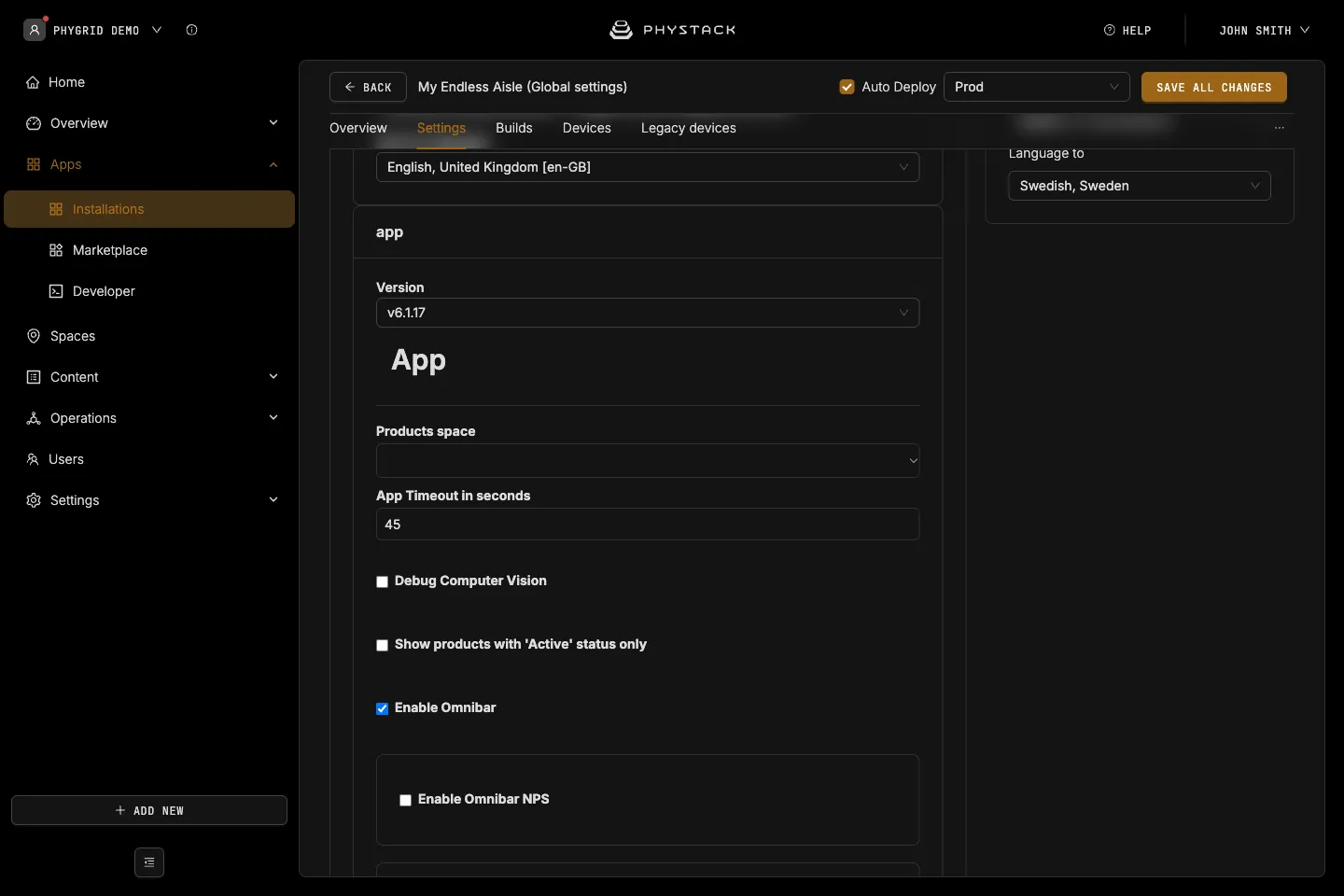Uncheck the Enable Omnibar checkbox

(383, 708)
